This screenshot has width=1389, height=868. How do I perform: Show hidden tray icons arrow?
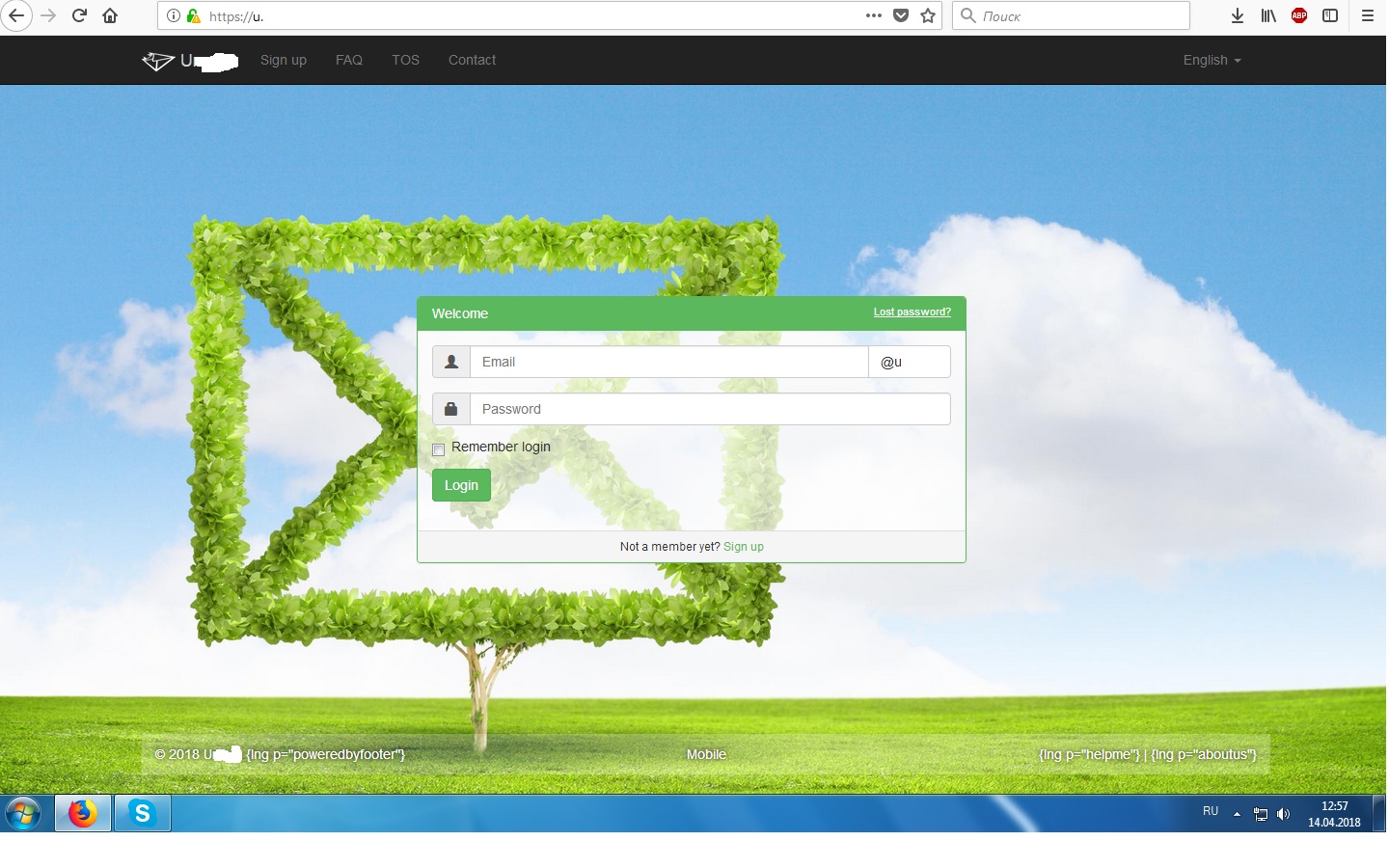coord(1237,814)
